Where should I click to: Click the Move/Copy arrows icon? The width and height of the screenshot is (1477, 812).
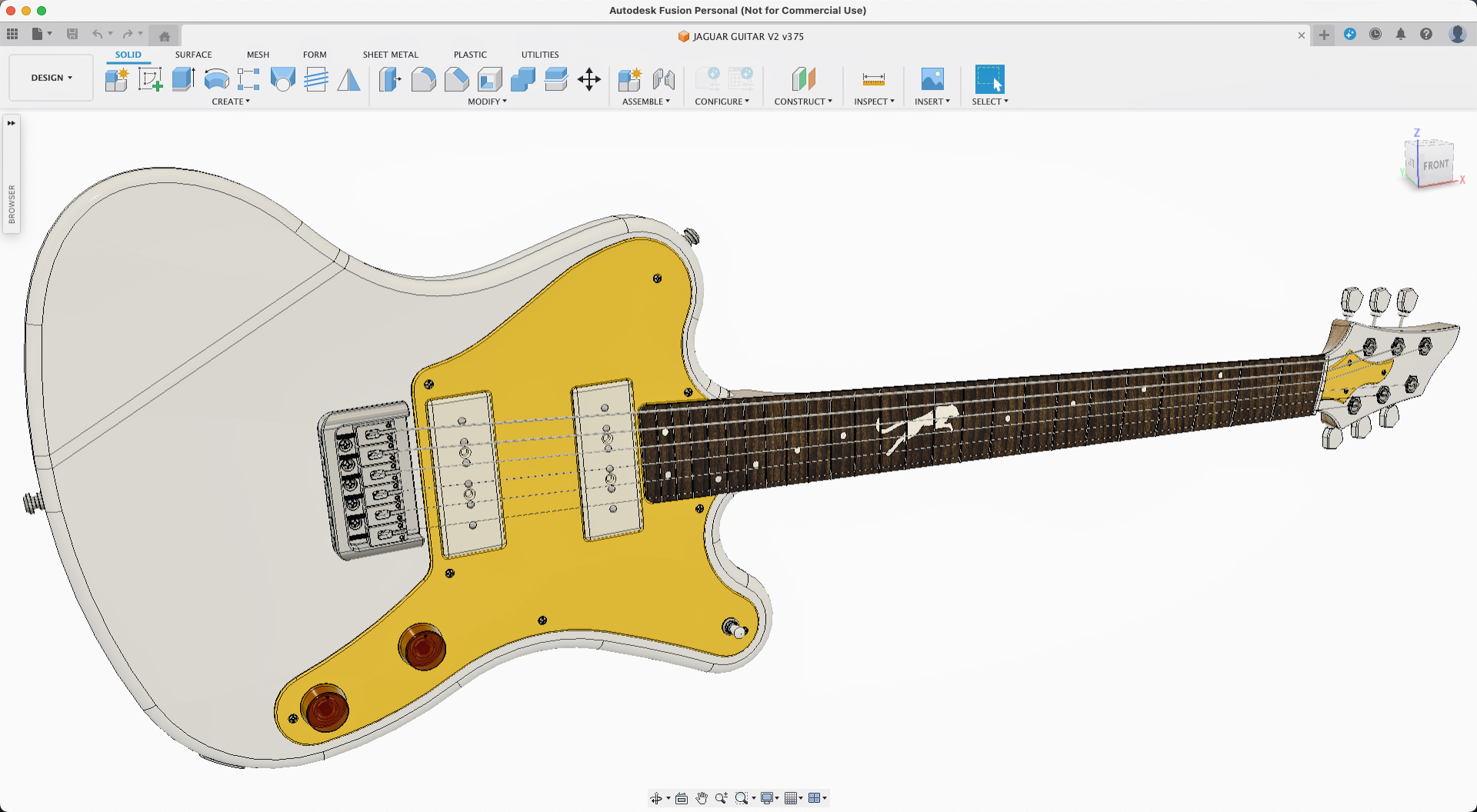(589, 79)
